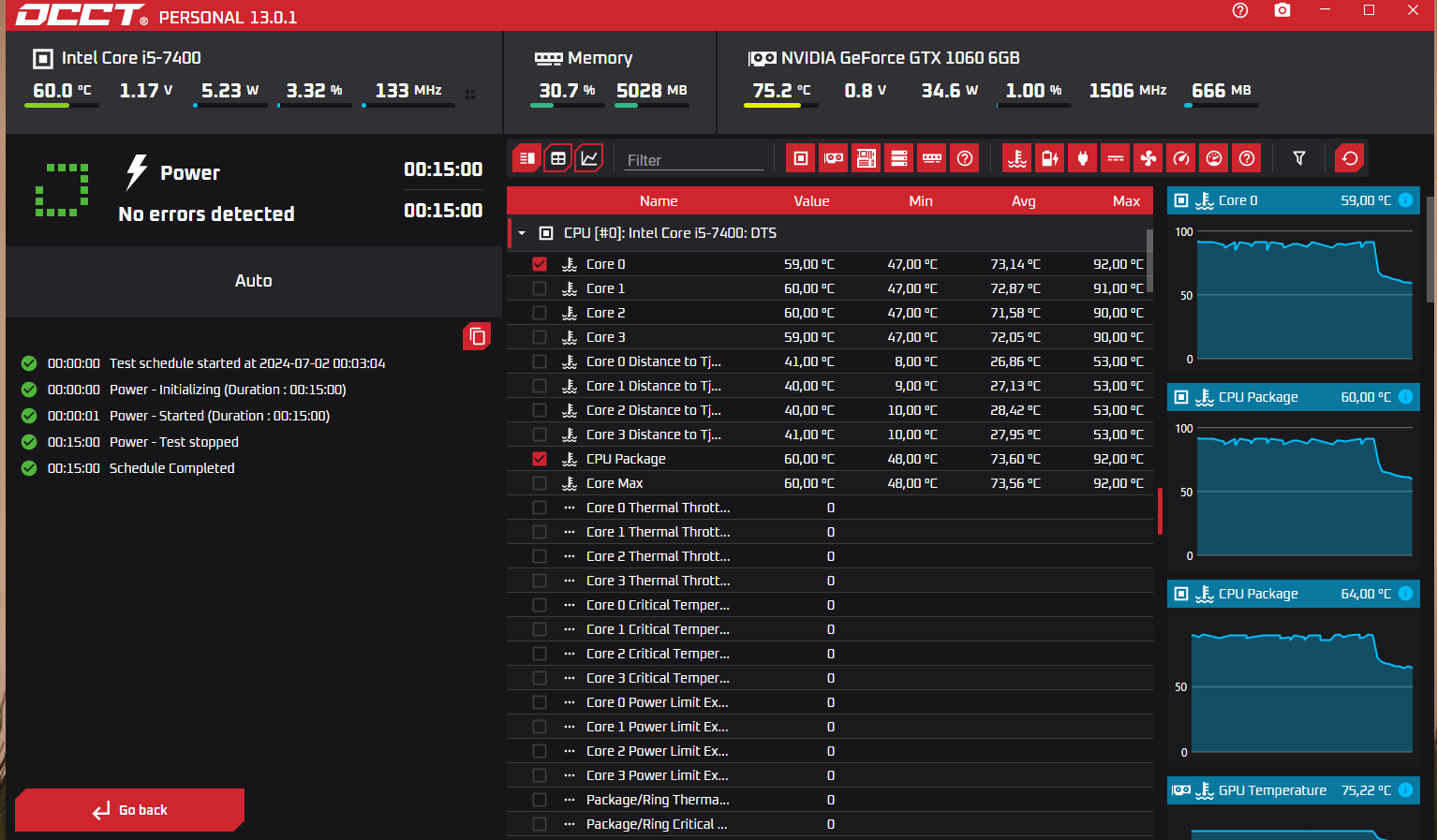Click the Go back button
Image resolution: width=1437 pixels, height=840 pixels.
tap(129, 810)
